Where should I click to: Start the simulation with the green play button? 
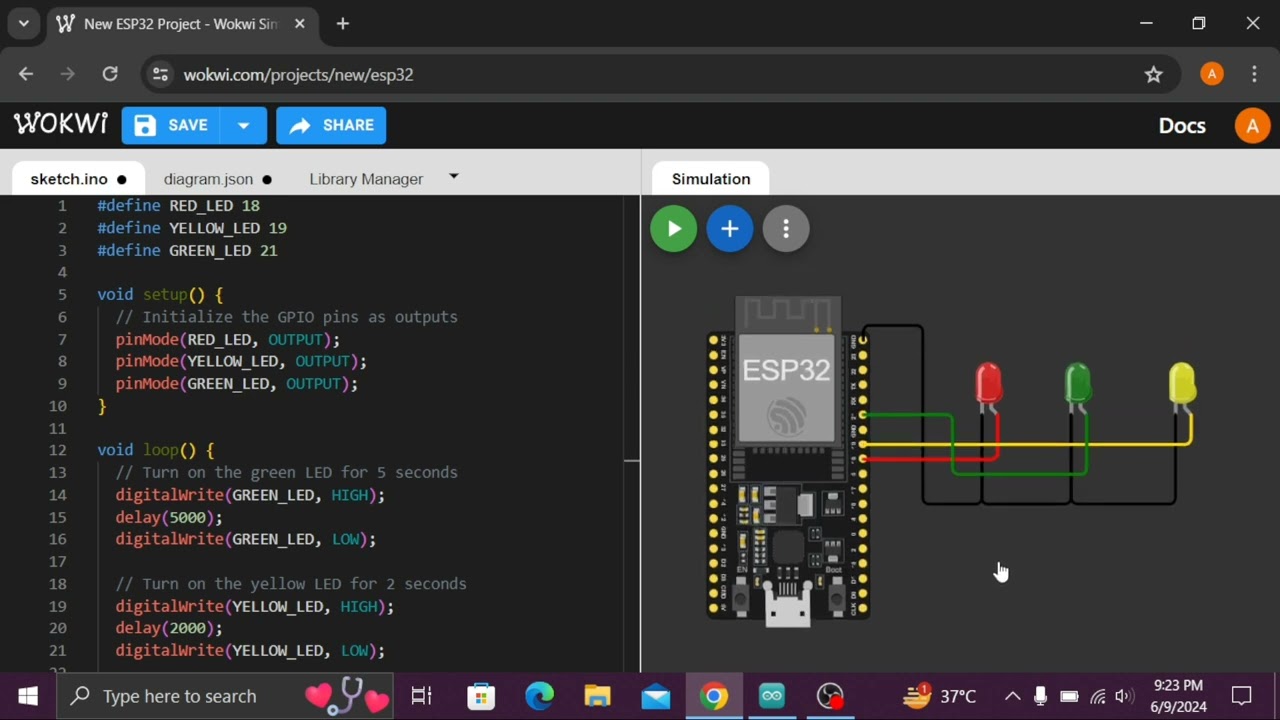[x=674, y=229]
